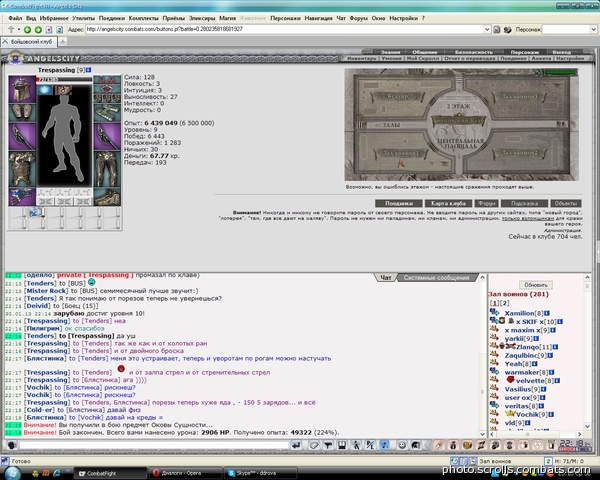The image size is (600, 480).
Task: Open the dropdown arrow beside the up arrow
Action: 18,29
